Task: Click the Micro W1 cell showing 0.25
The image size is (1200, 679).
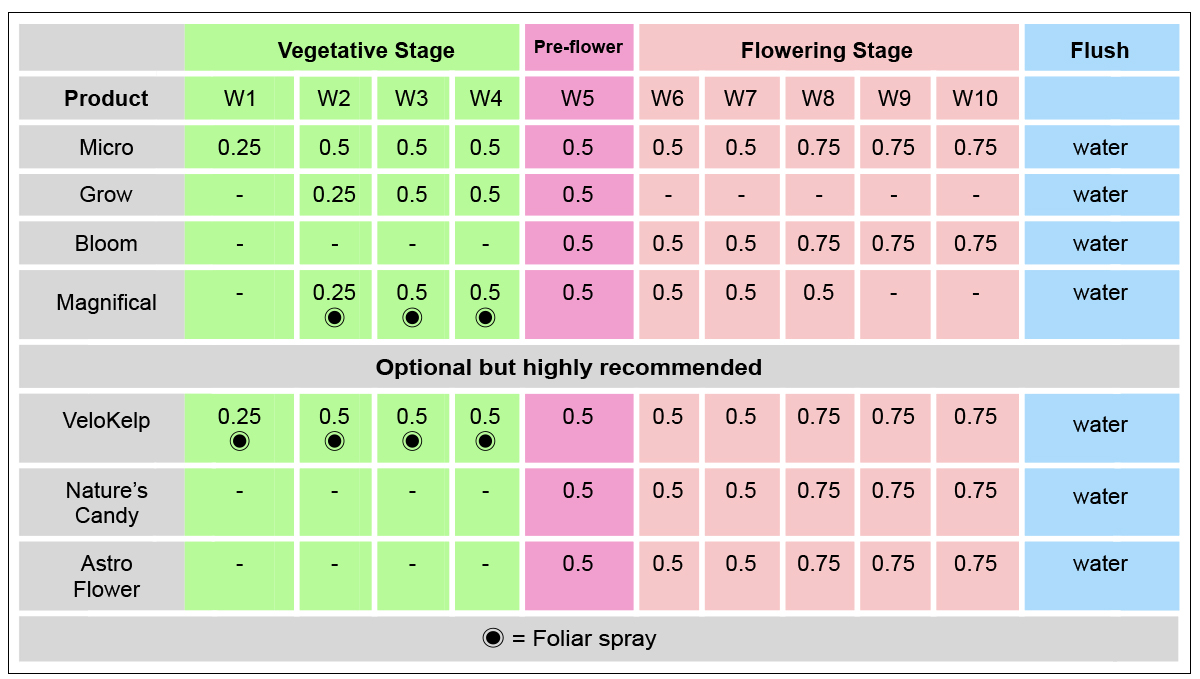Action: (x=239, y=147)
